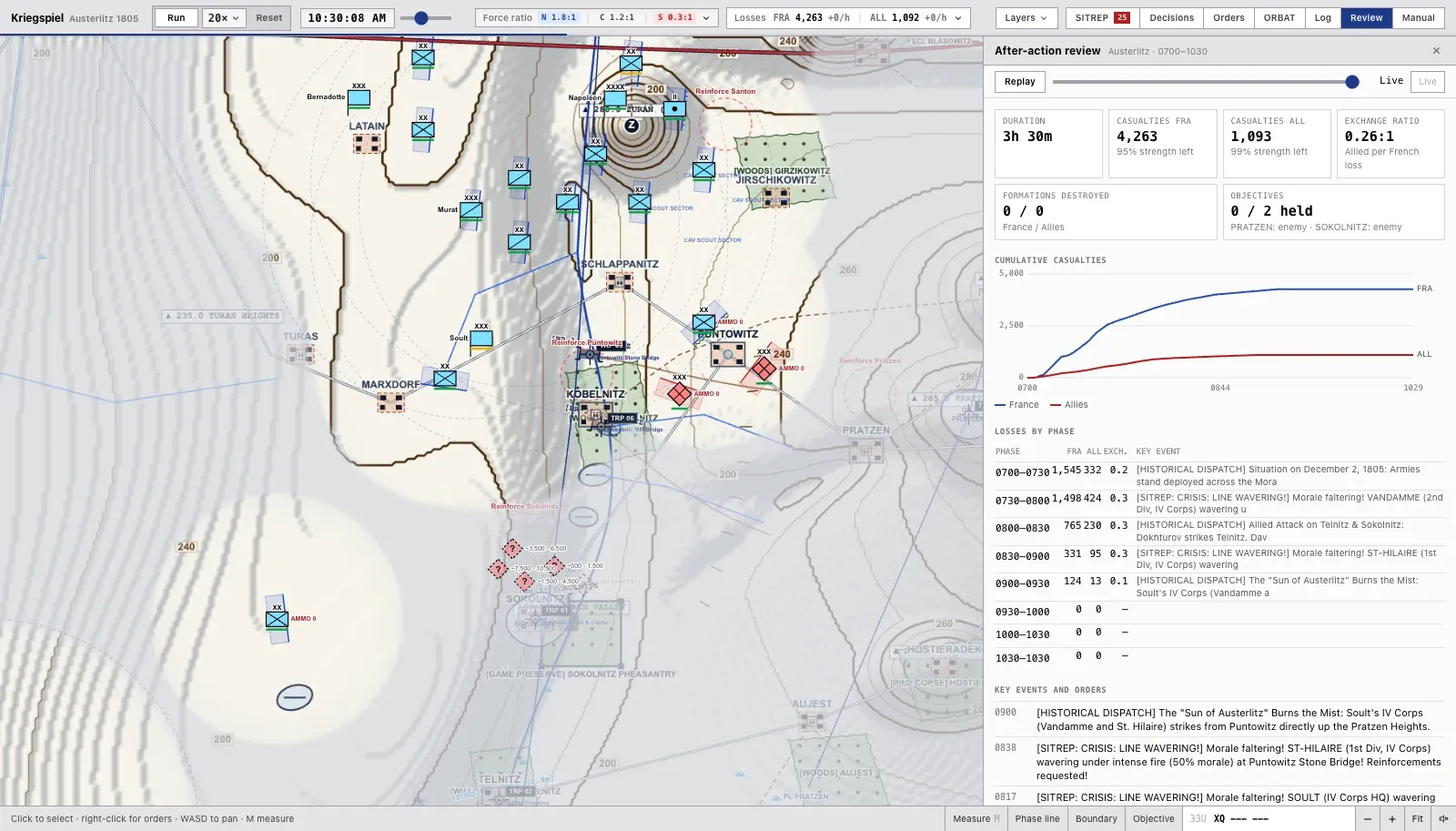Image resolution: width=1456 pixels, height=831 pixels.
Task: Toggle Objective placement mode
Action: coord(1154,818)
